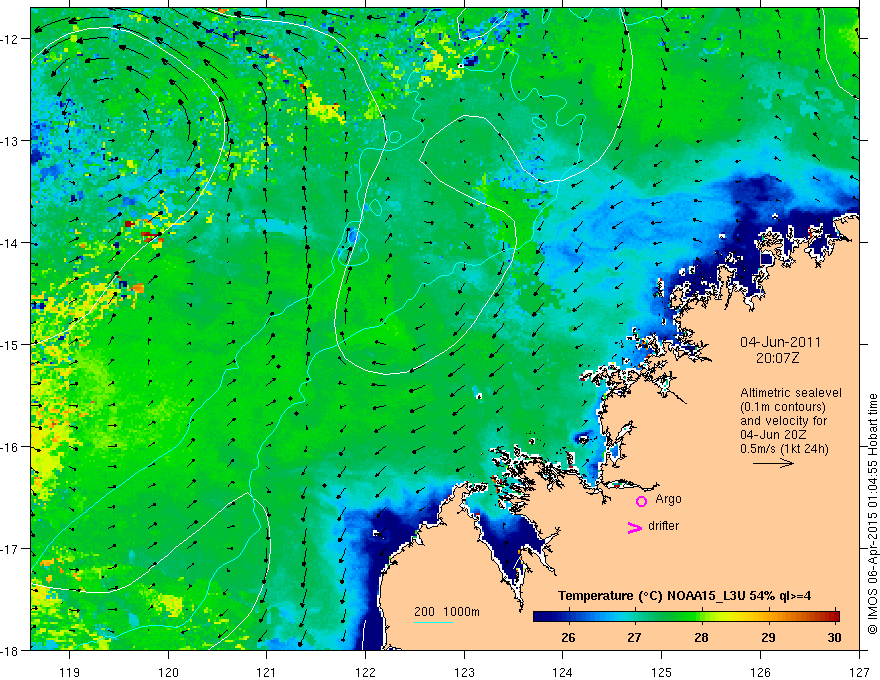Click the longitude axis label 122
The width and height of the screenshot is (880, 680).
[x=365, y=672]
